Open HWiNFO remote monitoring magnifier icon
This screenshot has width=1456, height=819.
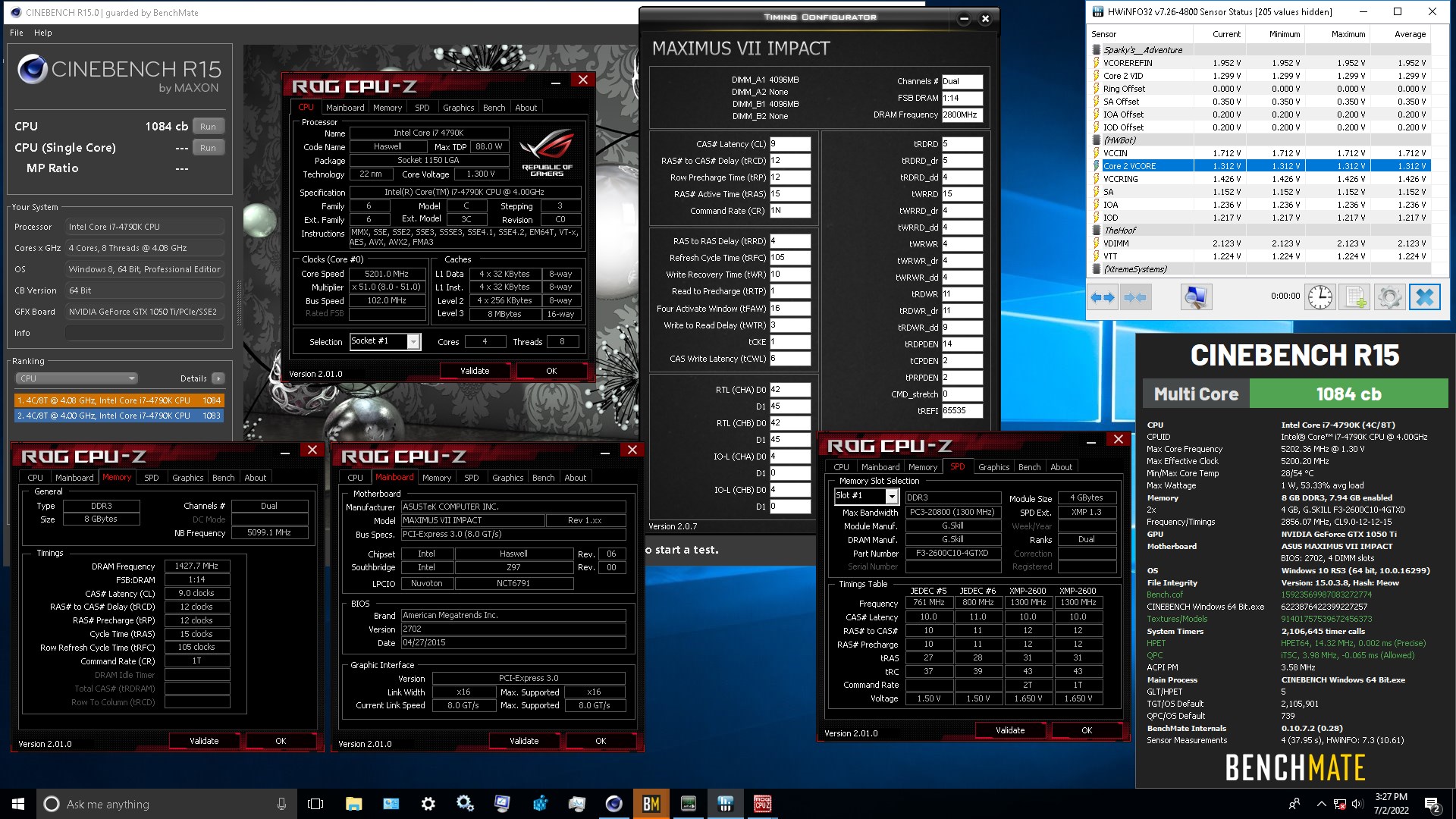pos(1196,297)
